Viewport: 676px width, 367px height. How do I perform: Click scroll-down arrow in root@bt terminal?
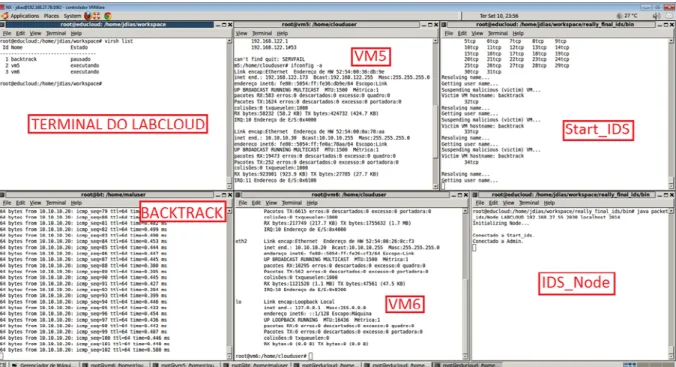229,356
